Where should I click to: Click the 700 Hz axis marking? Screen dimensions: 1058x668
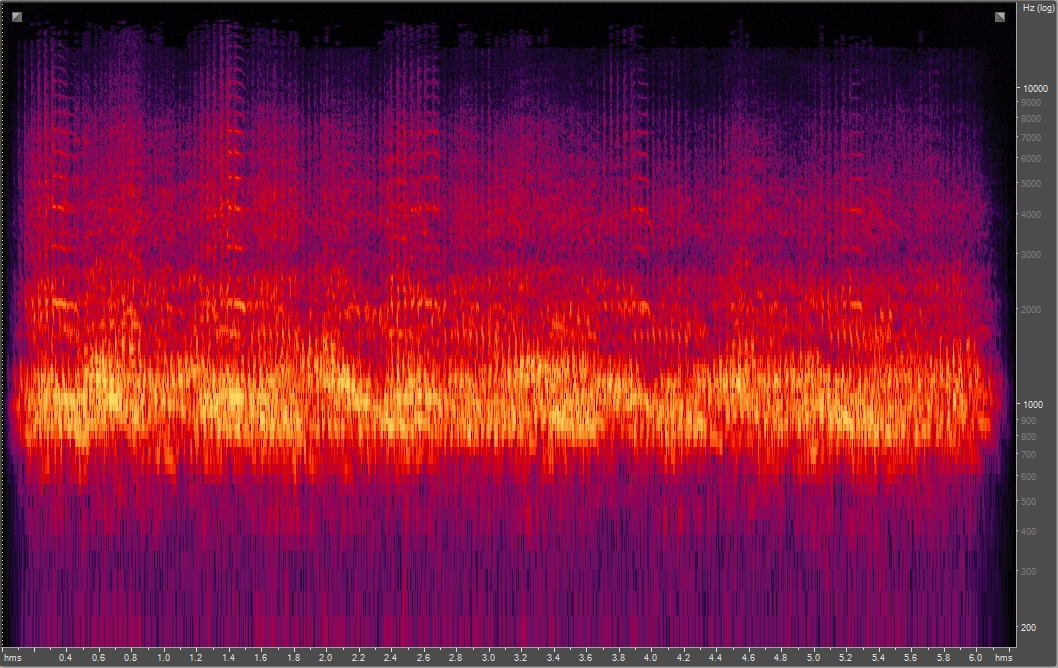coord(1029,452)
